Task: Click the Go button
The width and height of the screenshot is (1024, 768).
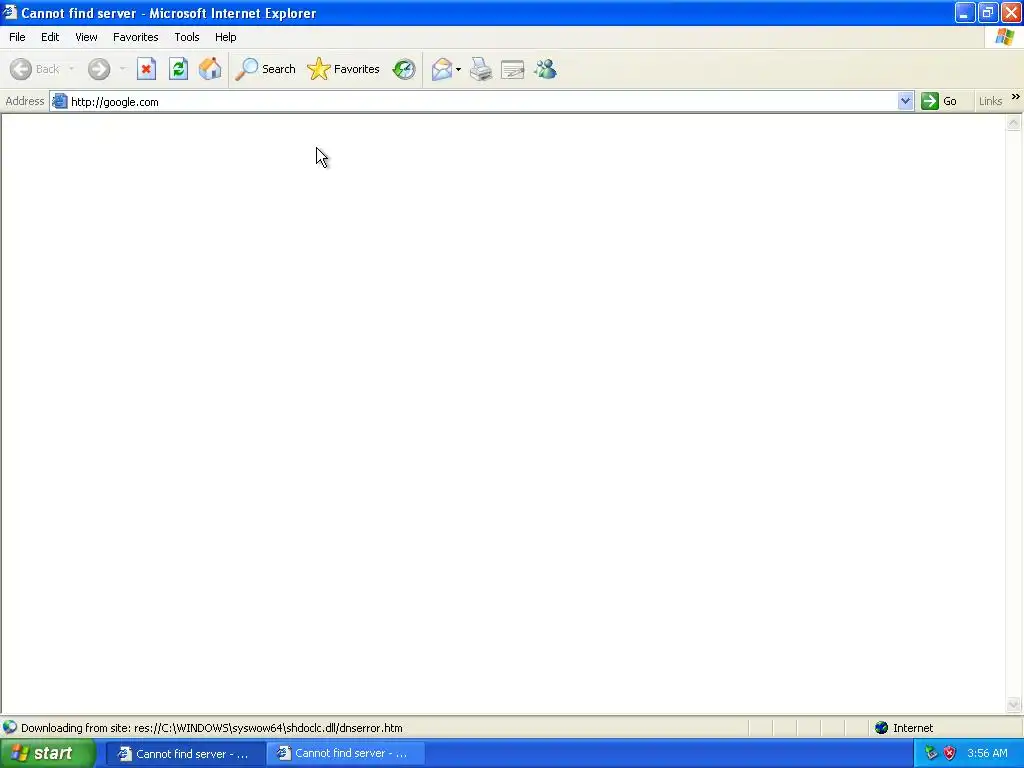Action: click(939, 101)
